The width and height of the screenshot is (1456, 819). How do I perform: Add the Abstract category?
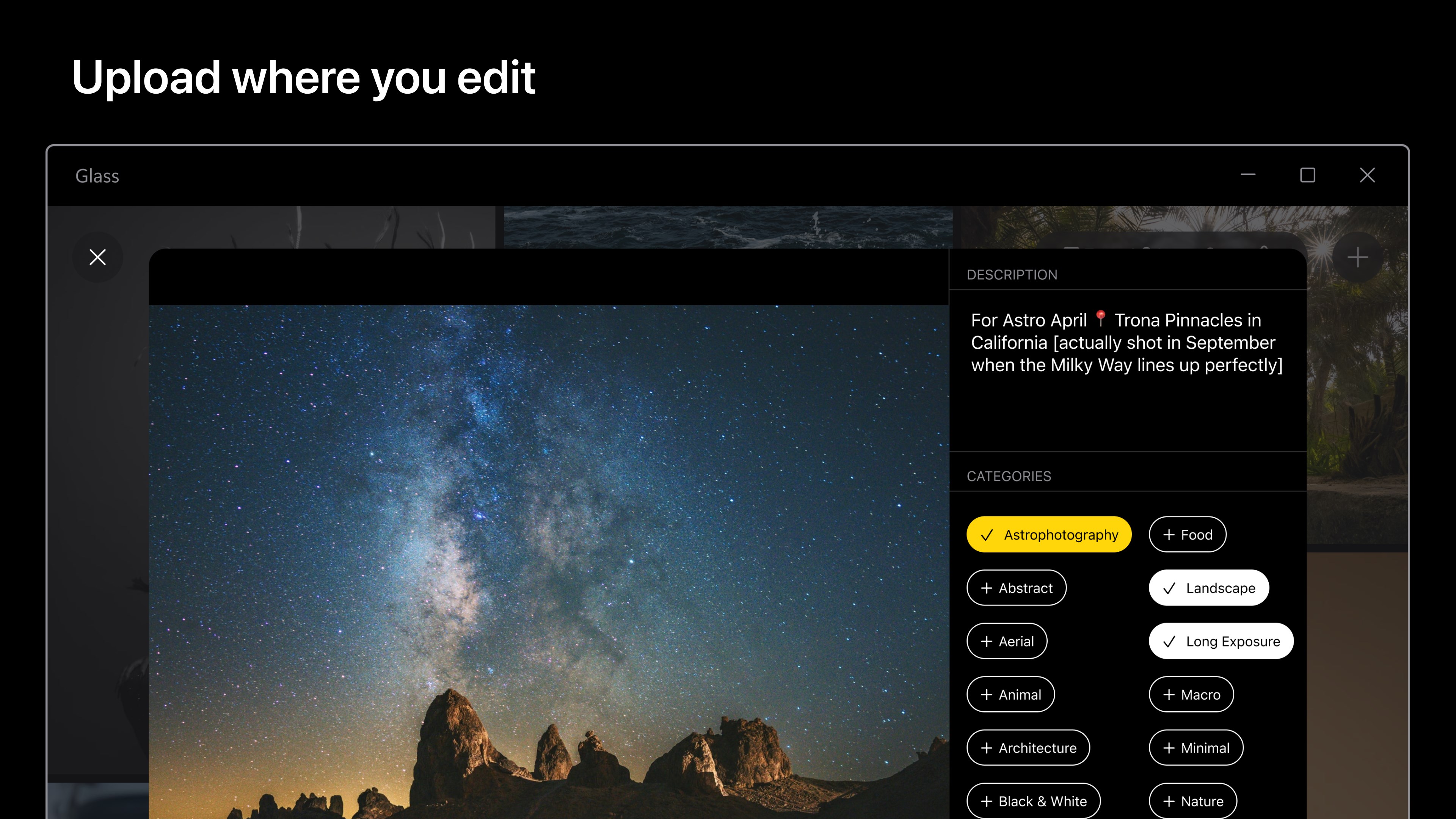tap(1016, 588)
